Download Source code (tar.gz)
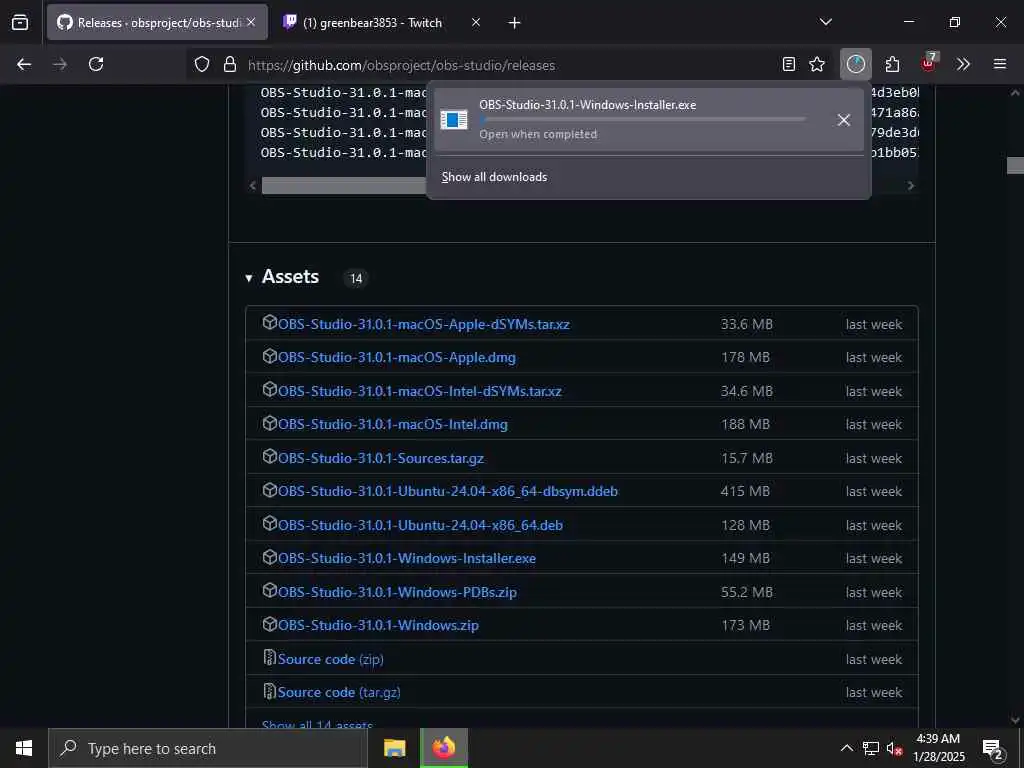 [339, 692]
